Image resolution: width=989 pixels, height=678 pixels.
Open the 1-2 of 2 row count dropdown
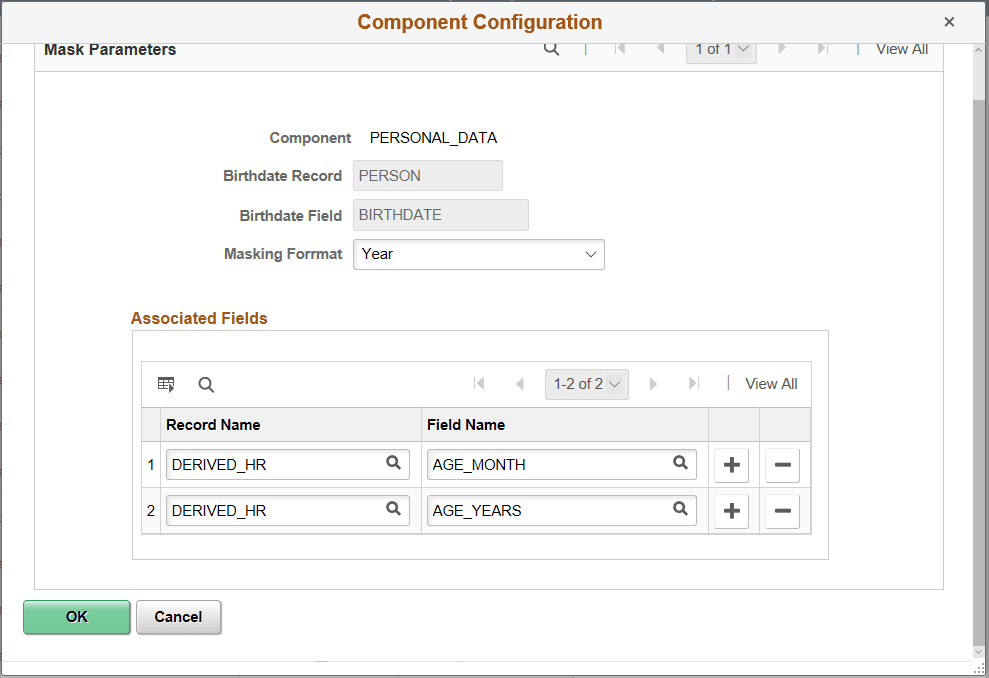tap(586, 383)
